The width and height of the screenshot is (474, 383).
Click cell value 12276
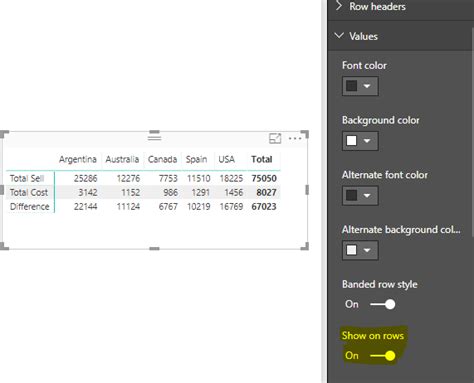pos(128,178)
